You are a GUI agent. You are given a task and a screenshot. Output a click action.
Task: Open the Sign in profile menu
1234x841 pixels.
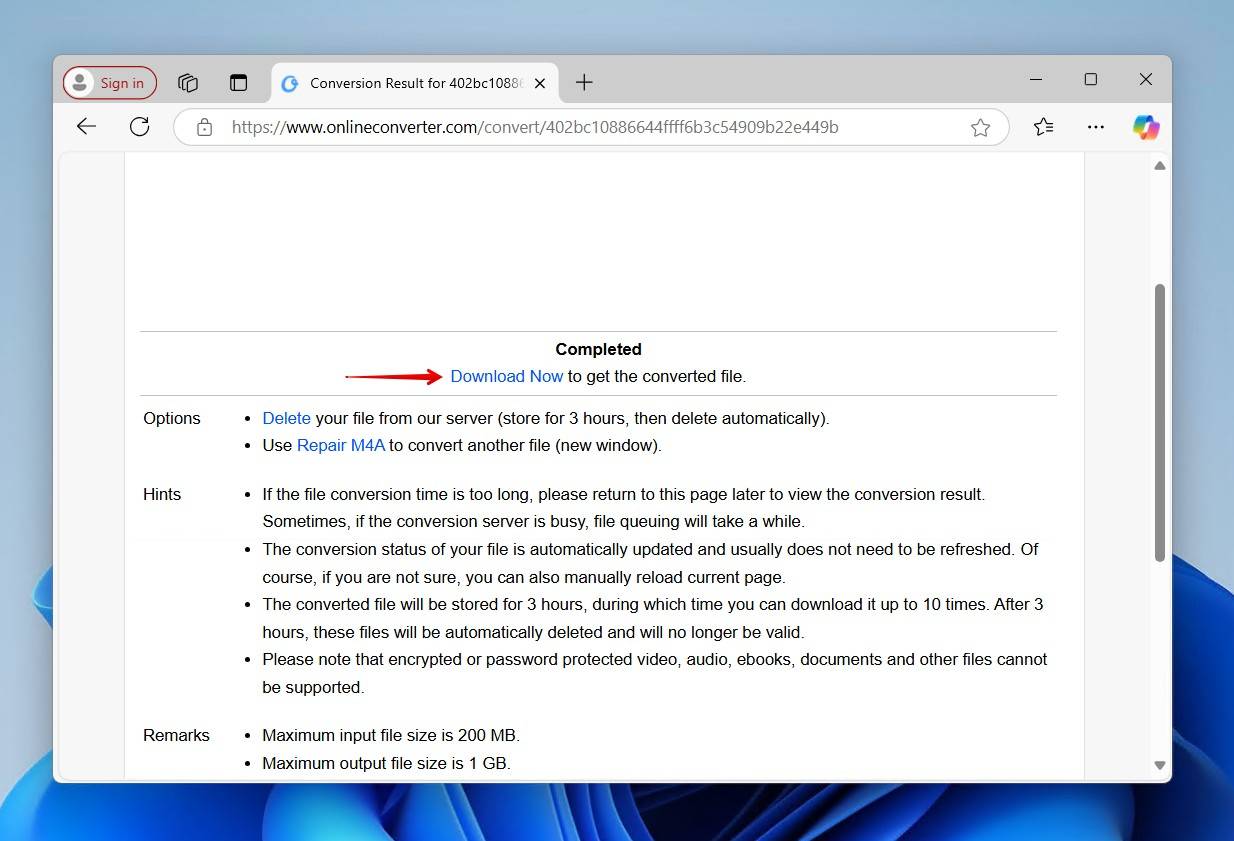click(x=109, y=83)
